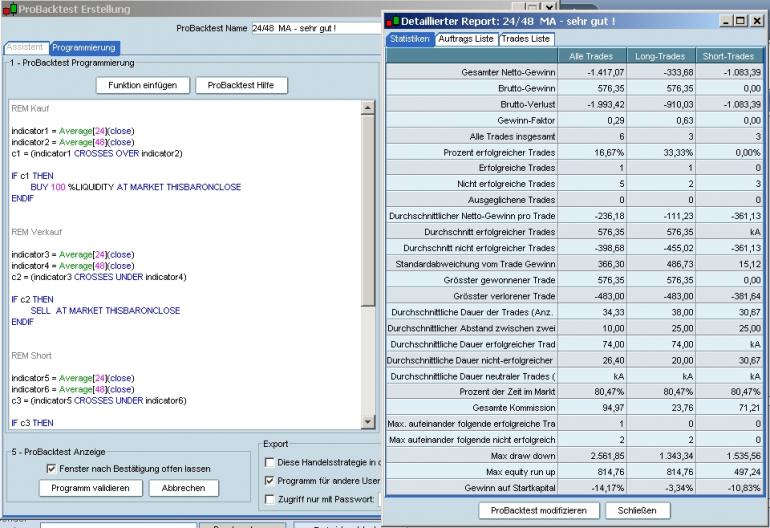770x528 pixels.
Task: Open the Auftrags Liste tab
Action: pos(465,39)
